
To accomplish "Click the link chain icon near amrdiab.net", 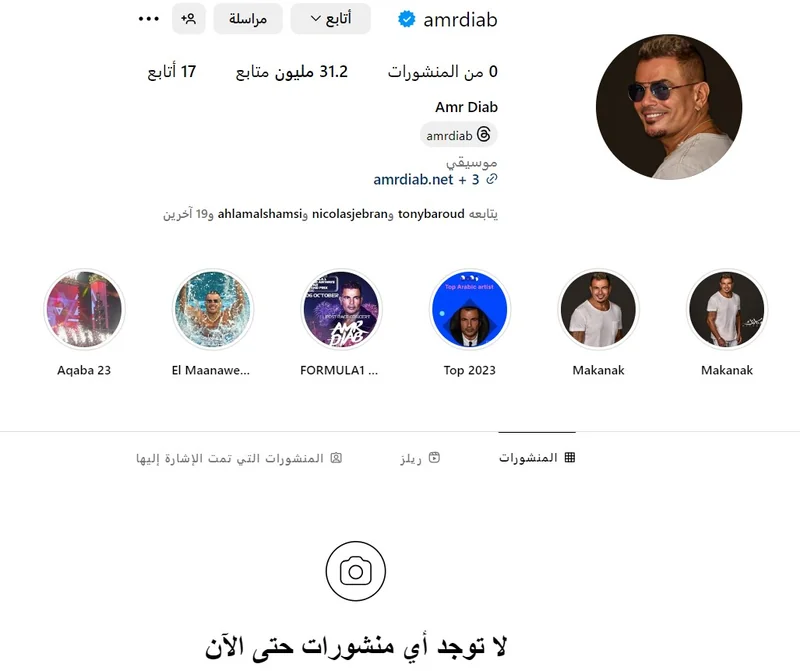I will 491,179.
